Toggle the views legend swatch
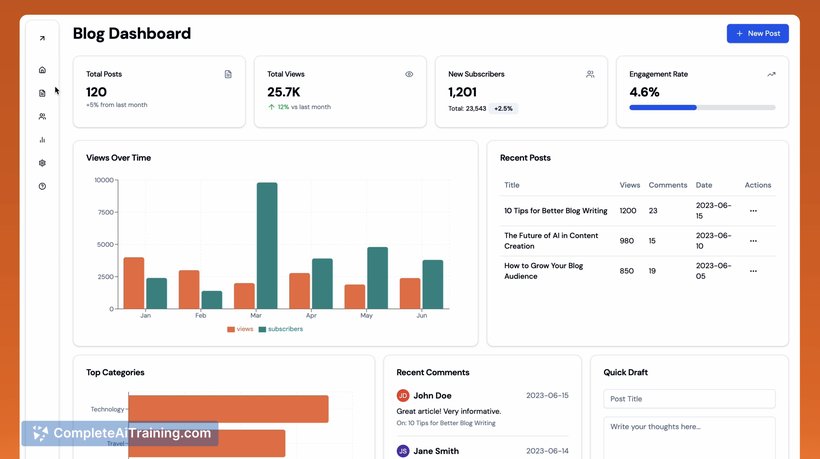Viewport: 820px width, 459px height. pos(231,329)
